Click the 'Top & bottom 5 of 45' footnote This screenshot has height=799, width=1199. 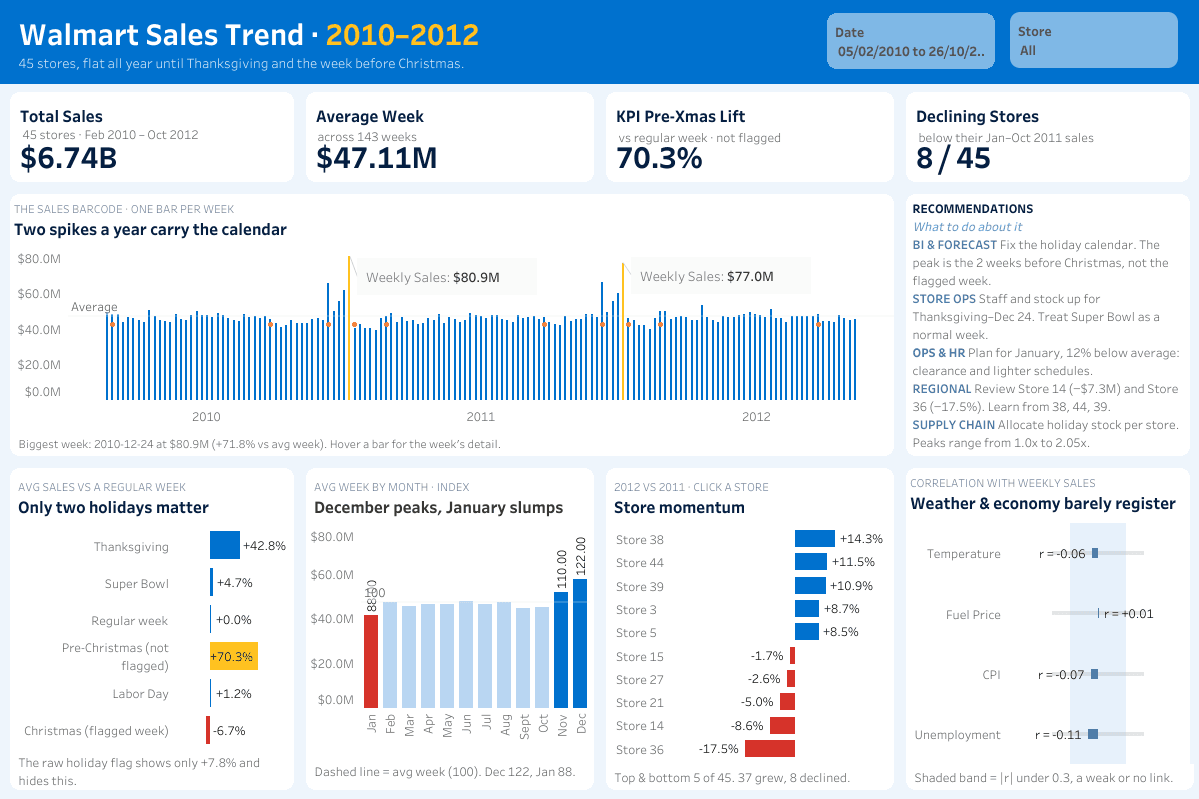pyautogui.click(x=732, y=778)
